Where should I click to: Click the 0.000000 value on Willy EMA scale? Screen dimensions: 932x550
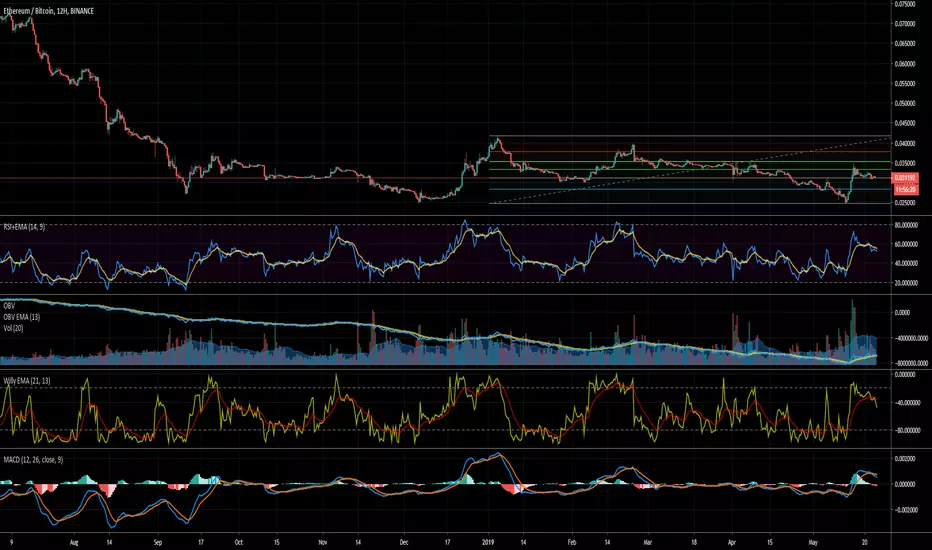[905, 374]
